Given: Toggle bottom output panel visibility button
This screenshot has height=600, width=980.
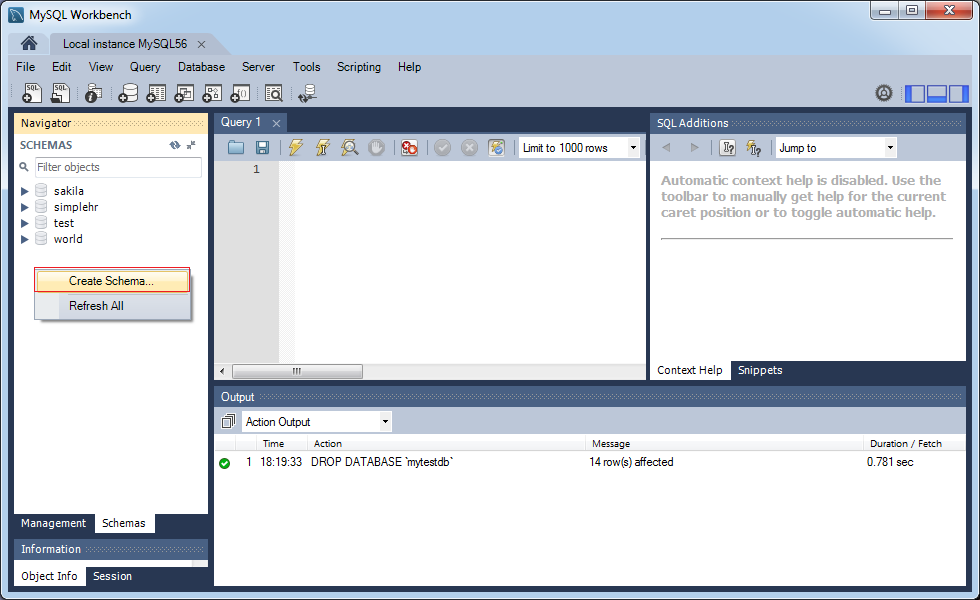Looking at the screenshot, I should click(936, 94).
